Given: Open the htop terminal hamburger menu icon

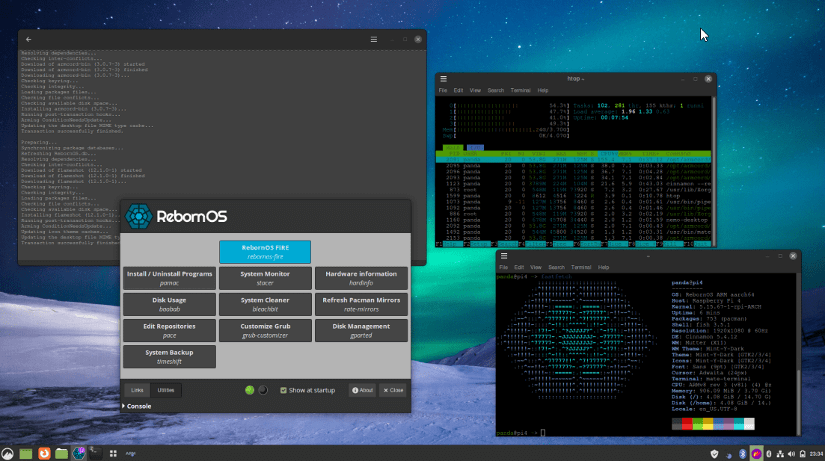Looking at the screenshot, I should click(444, 79).
